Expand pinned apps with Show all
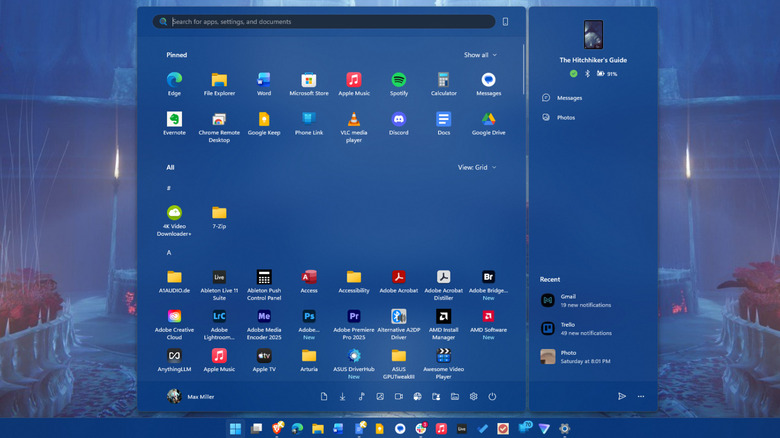This screenshot has width=780, height=438. tap(480, 55)
